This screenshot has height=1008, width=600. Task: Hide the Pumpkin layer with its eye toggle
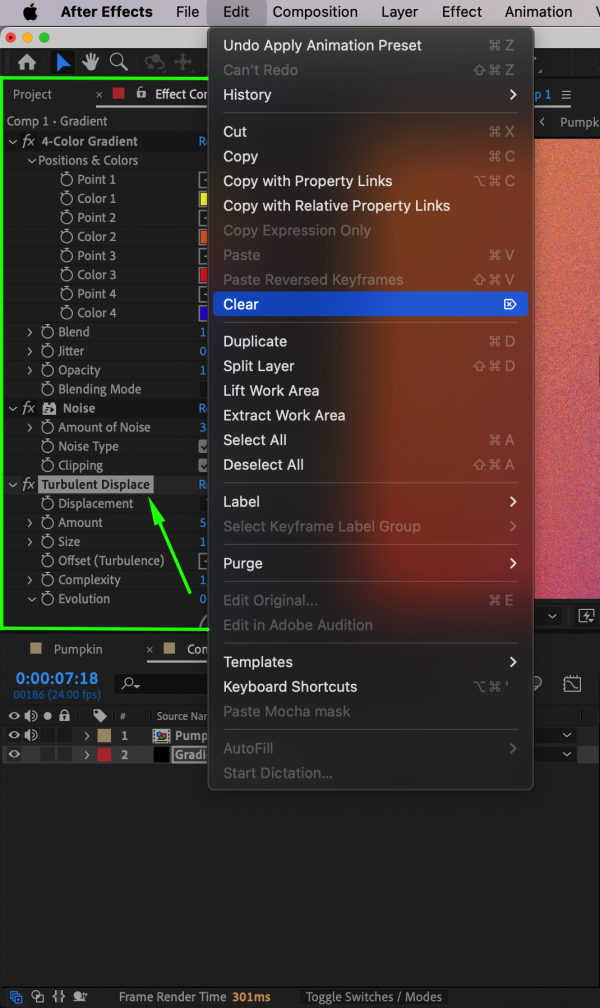(12, 735)
